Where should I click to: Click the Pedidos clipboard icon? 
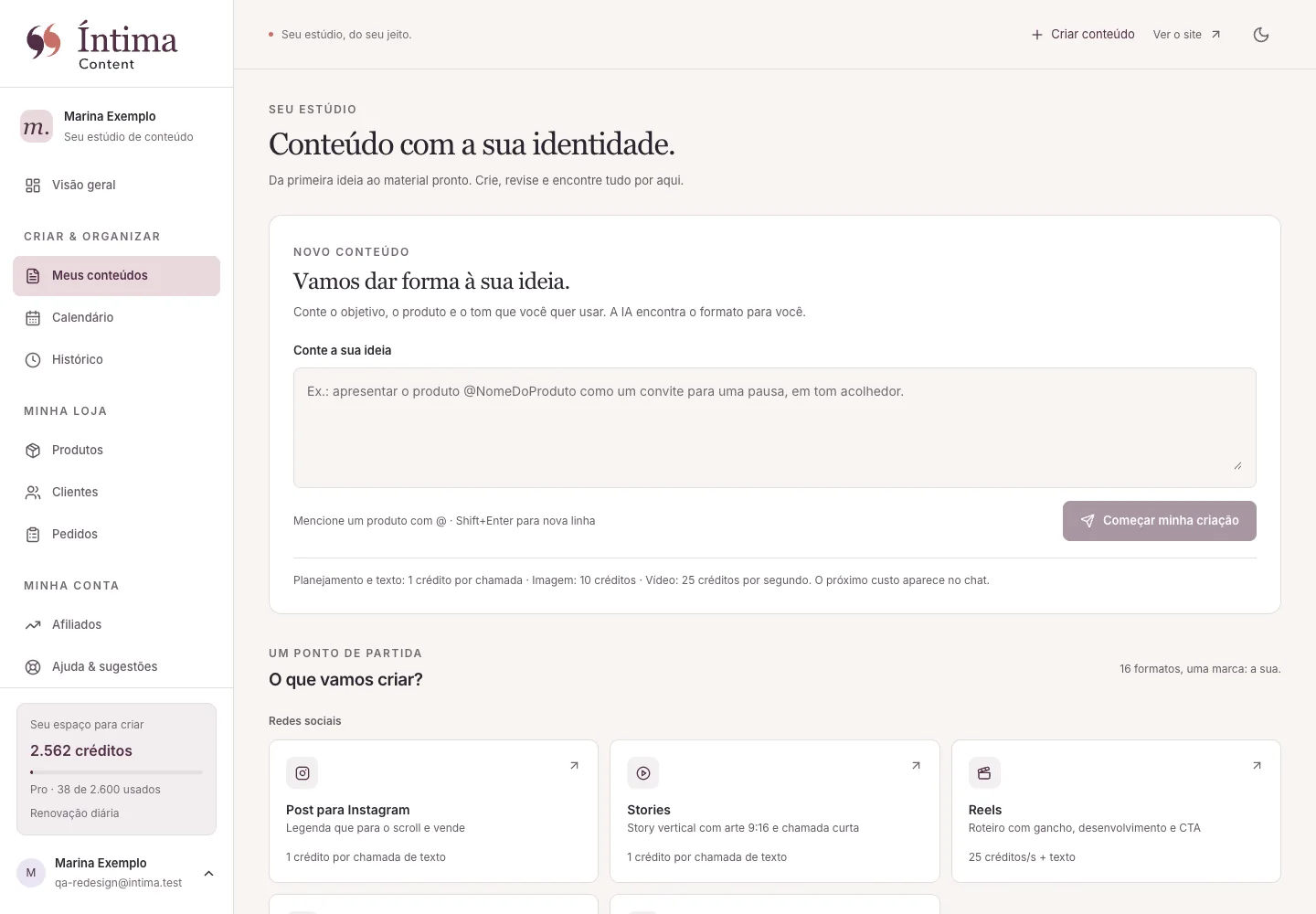point(33,535)
